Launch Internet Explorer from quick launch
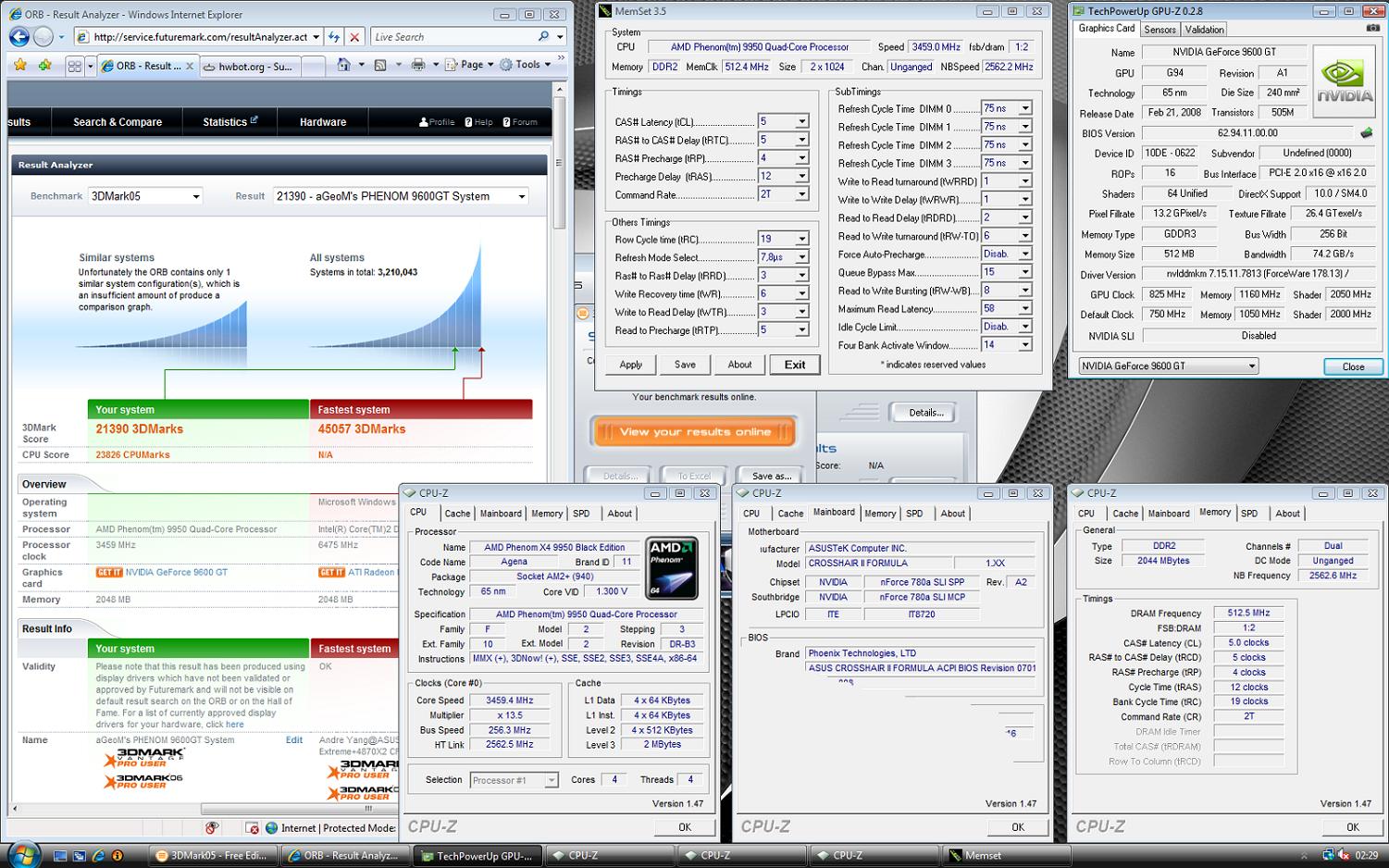 98,856
